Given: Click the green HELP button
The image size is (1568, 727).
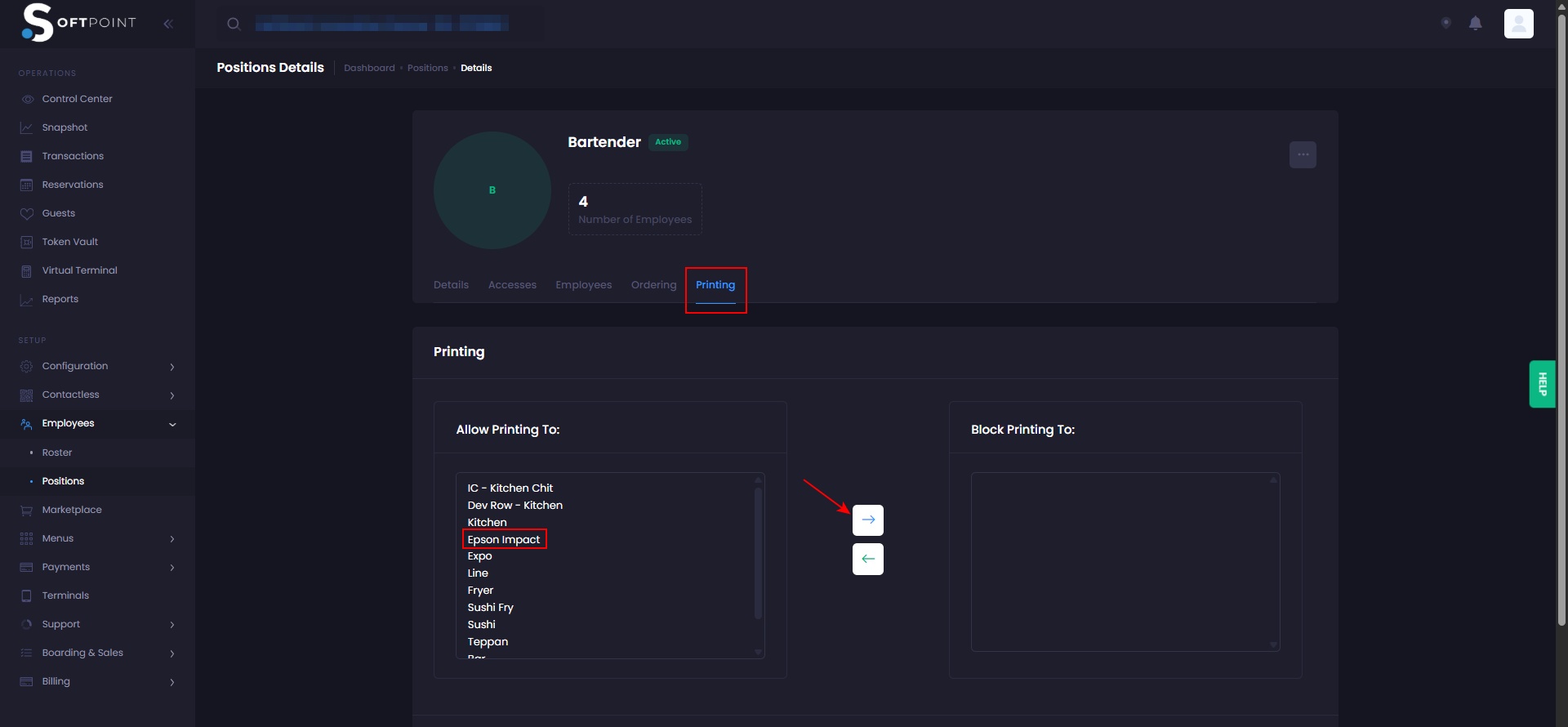Looking at the screenshot, I should 1541,384.
